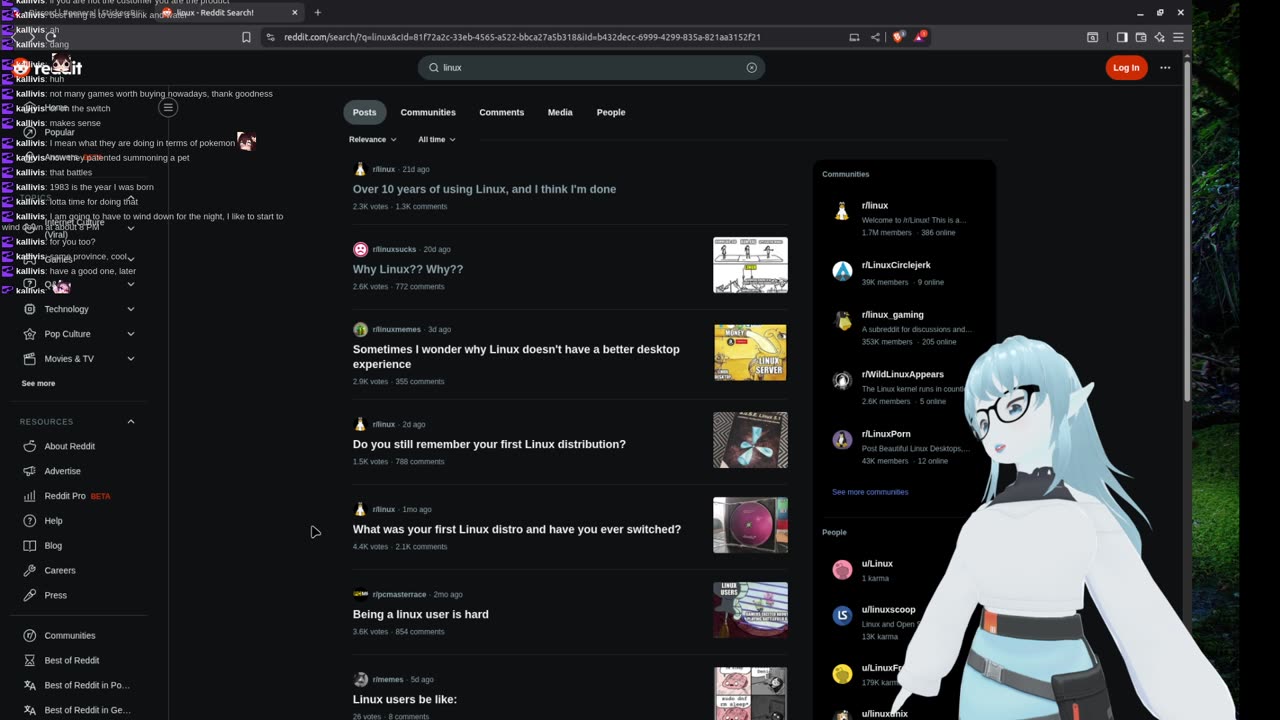Click See more communities link

pos(870,492)
